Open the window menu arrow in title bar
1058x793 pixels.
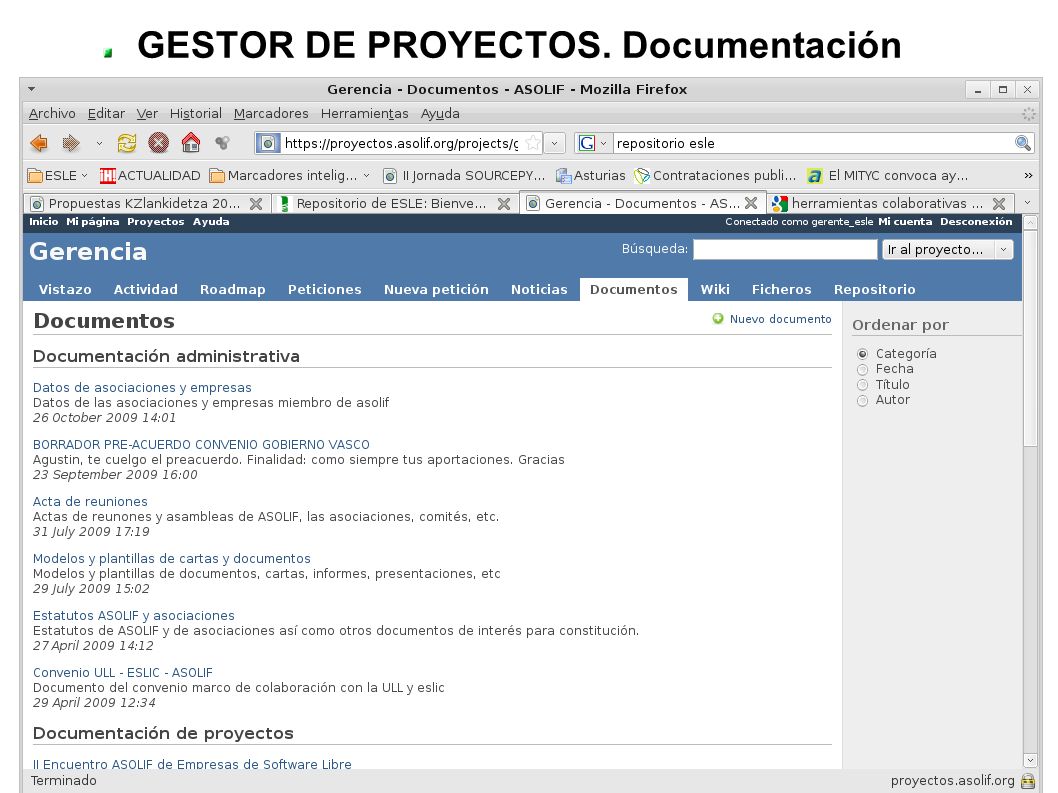pos(32,89)
